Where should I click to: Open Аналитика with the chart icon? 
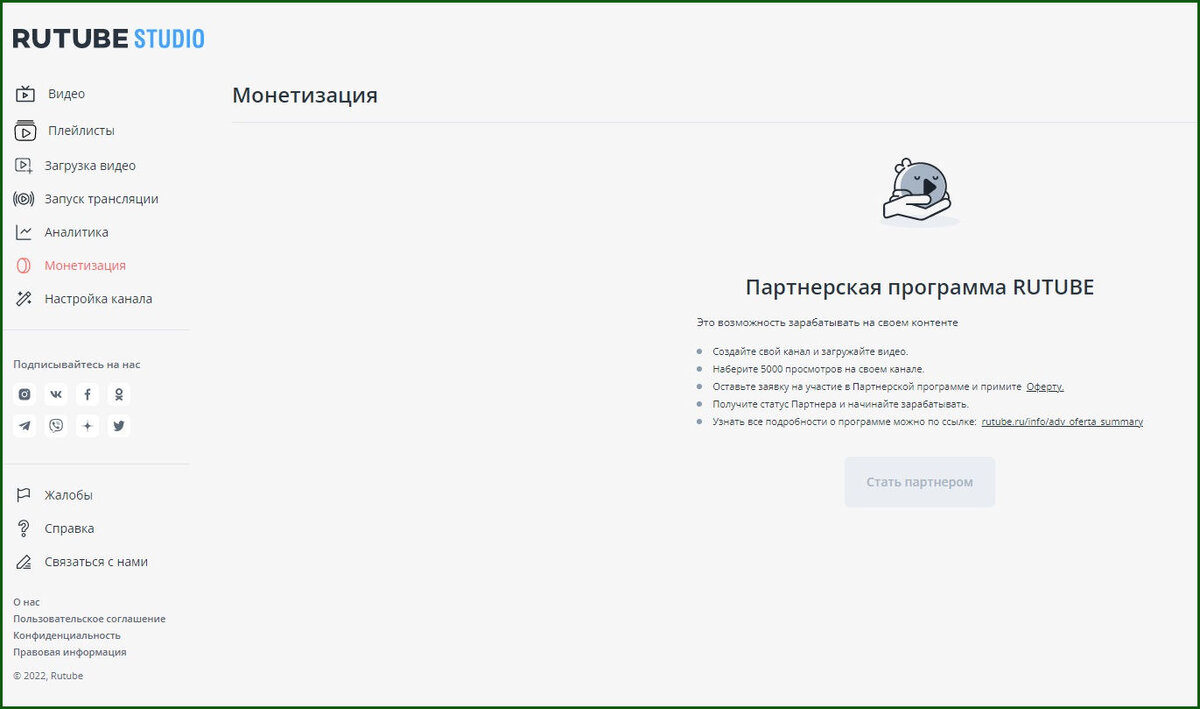pyautogui.click(x=25, y=231)
